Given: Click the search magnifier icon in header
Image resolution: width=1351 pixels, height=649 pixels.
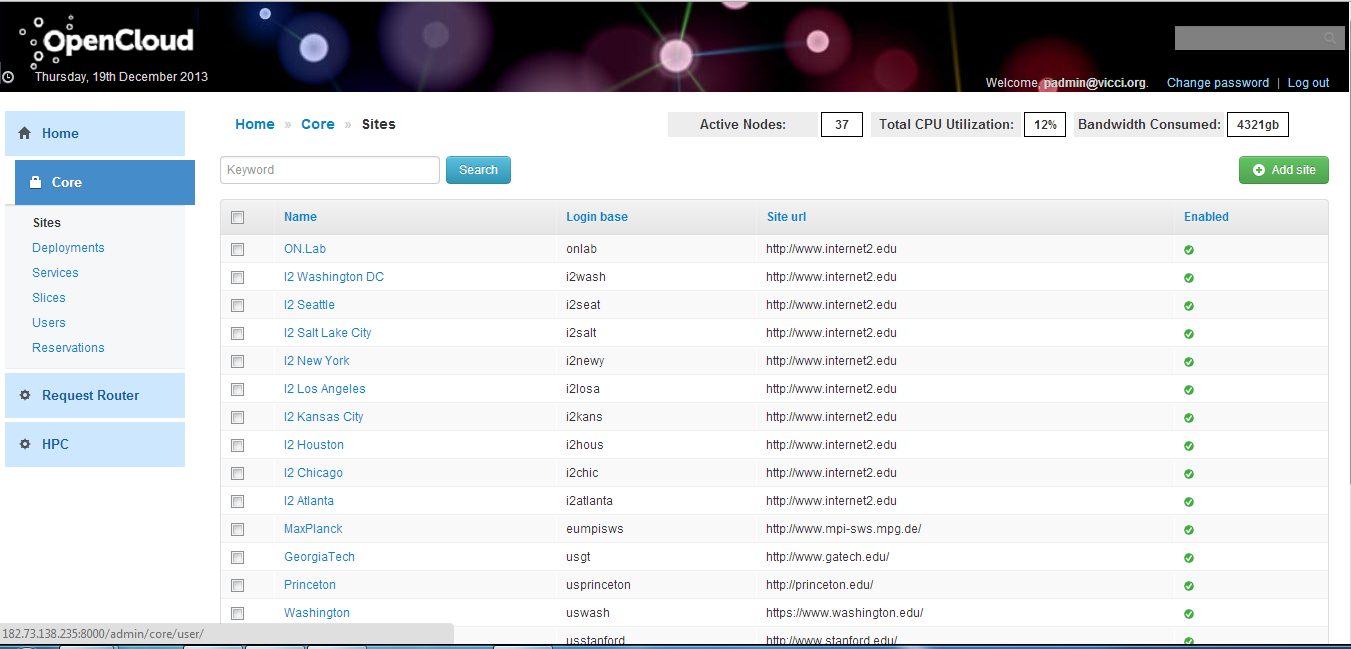Looking at the screenshot, I should click(1329, 38).
